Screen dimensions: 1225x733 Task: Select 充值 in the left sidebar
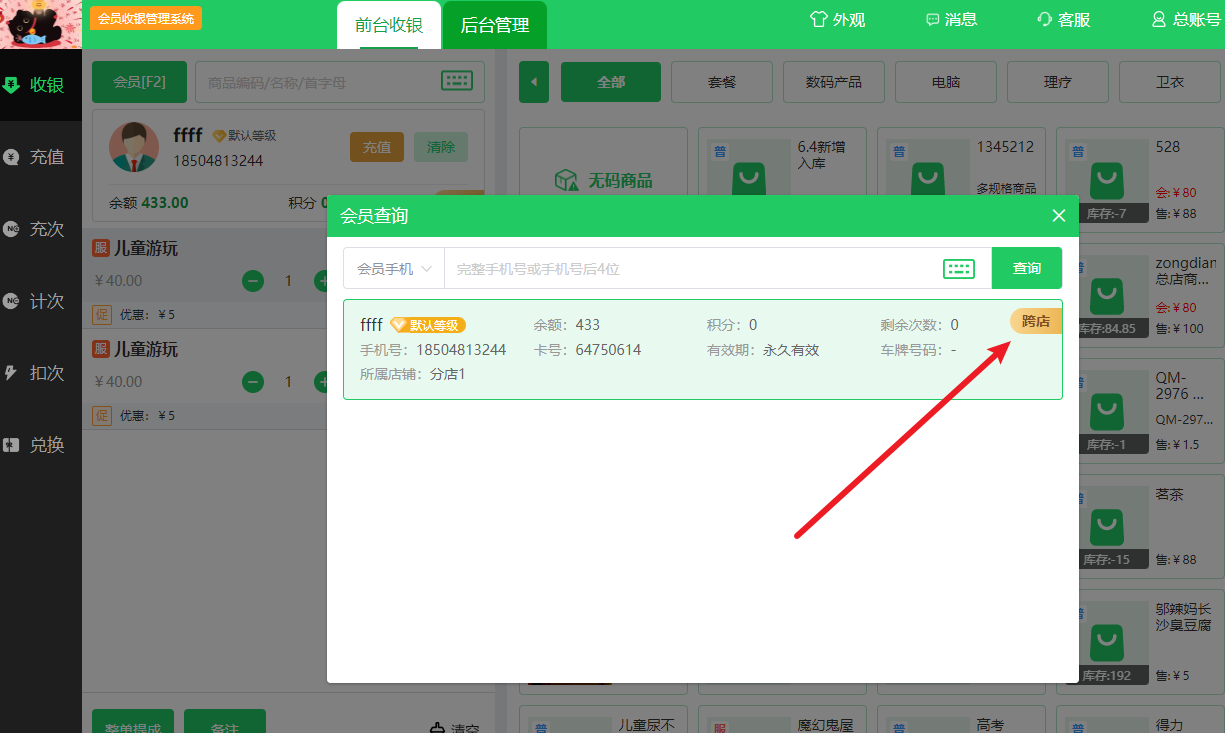coord(40,157)
